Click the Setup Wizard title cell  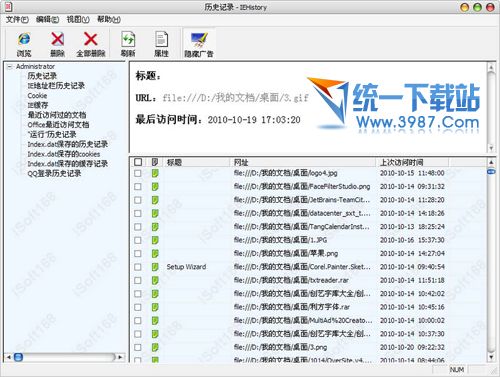click(186, 267)
